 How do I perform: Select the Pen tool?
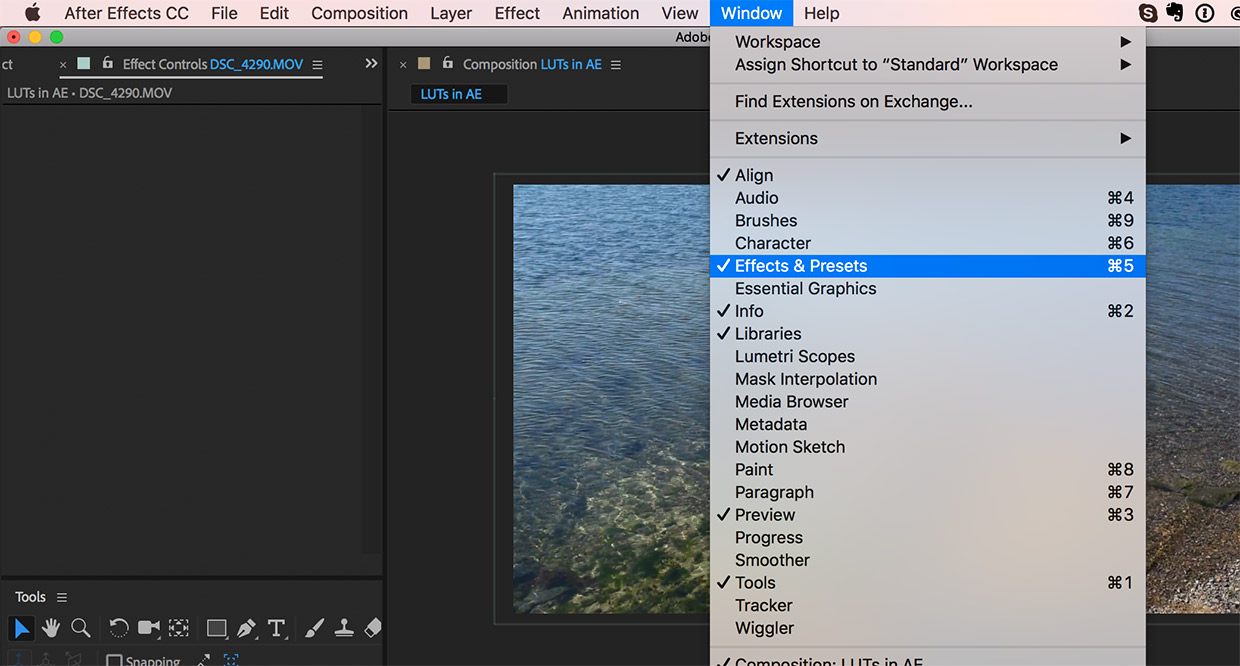(247, 628)
